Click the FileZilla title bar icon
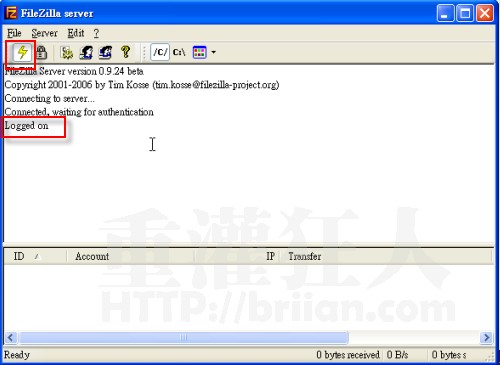The image size is (500, 365). (x=11, y=13)
